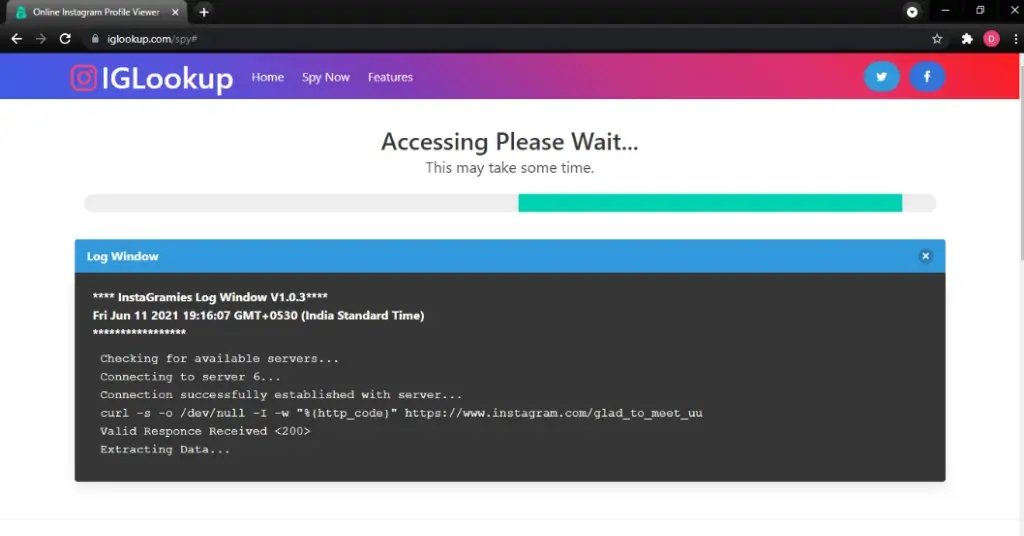Click the Twitter share button
This screenshot has width=1024, height=536.
pos(882,77)
